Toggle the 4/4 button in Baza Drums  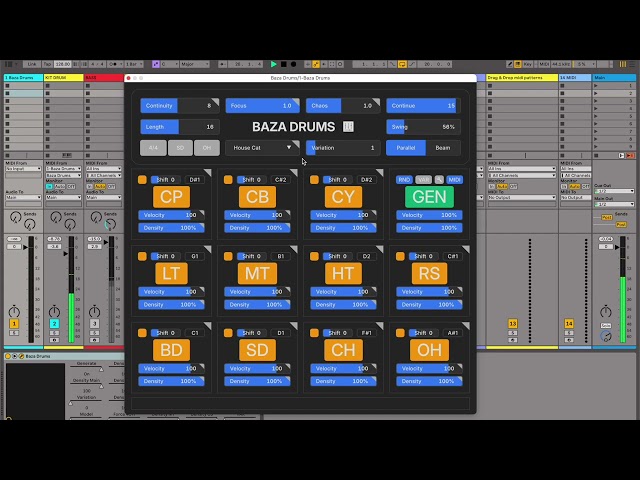153,148
